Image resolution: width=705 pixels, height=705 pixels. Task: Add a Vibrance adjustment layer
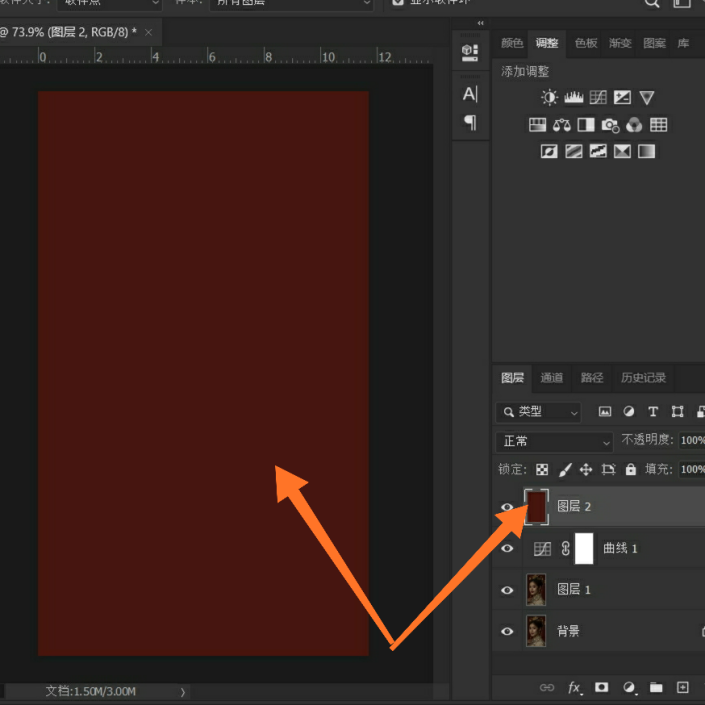click(647, 98)
